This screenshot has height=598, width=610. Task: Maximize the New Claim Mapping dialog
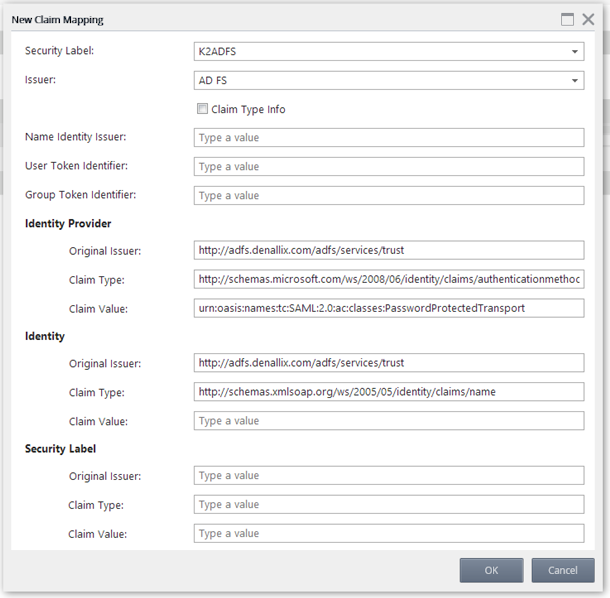[567, 19]
